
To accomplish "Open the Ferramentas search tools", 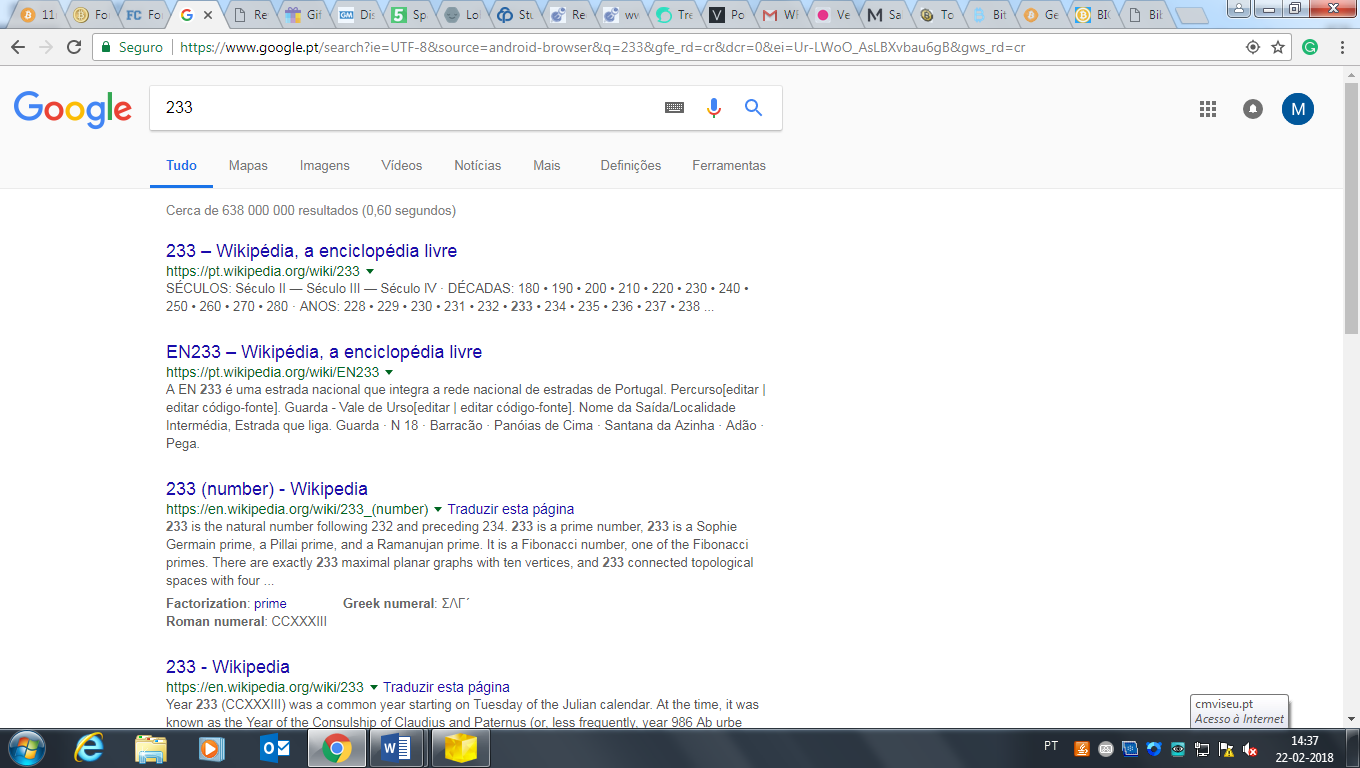I will tap(728, 166).
